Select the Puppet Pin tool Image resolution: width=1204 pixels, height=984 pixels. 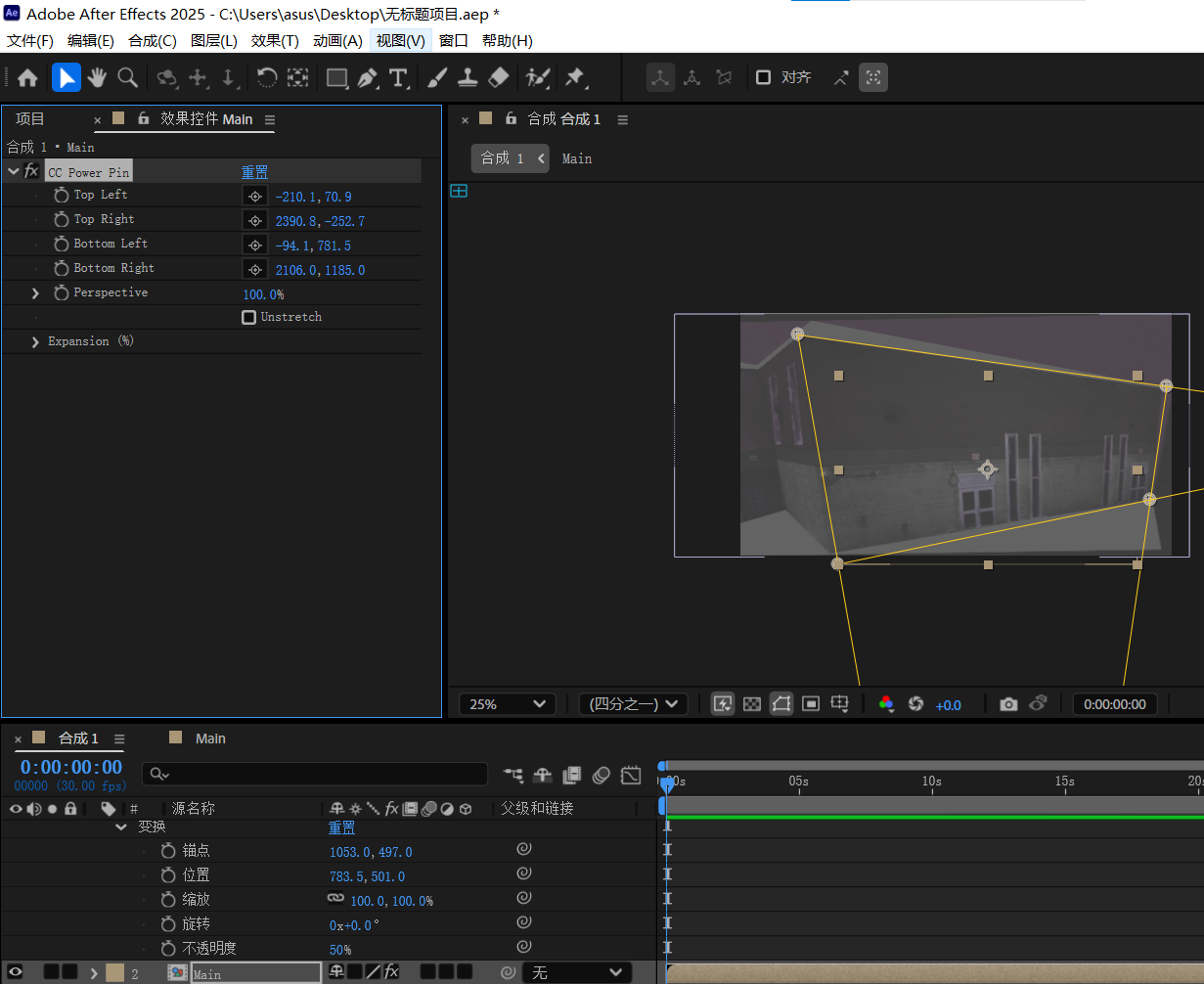(575, 77)
